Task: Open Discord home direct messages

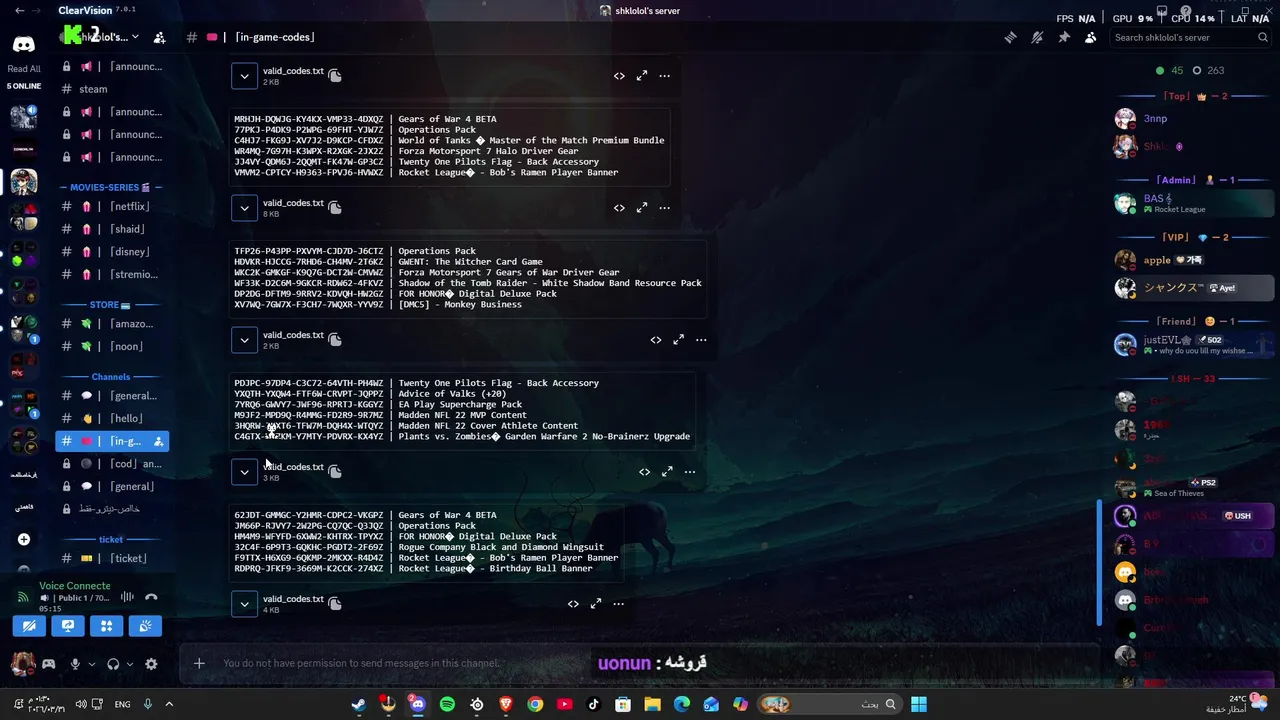Action: point(23,44)
